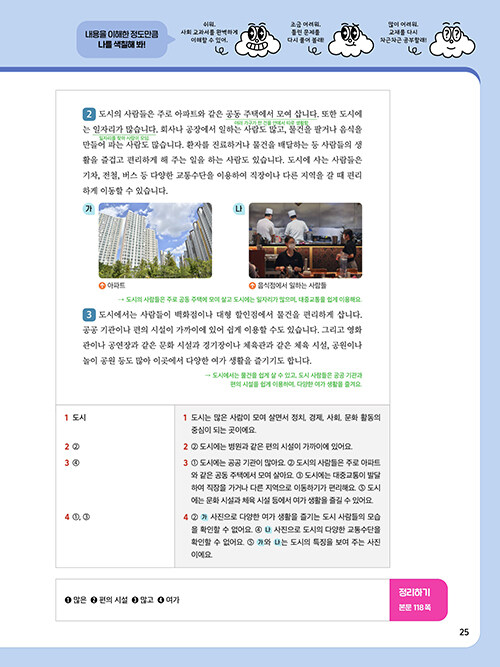Click page number 25

464,632
